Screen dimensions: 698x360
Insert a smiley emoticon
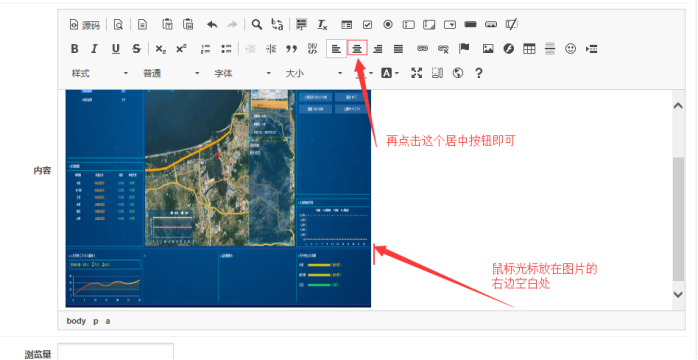[x=570, y=49]
